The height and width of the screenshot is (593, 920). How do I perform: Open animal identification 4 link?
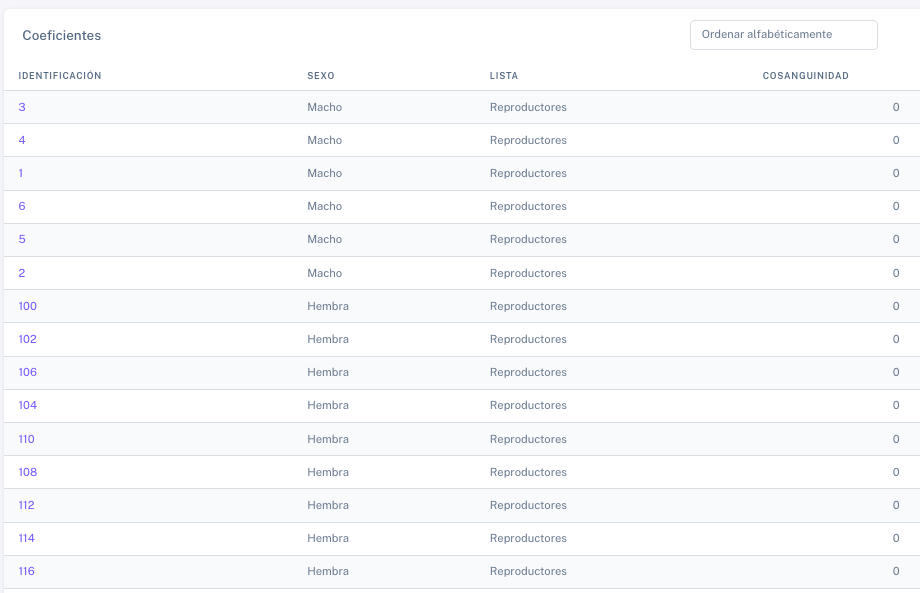22,140
